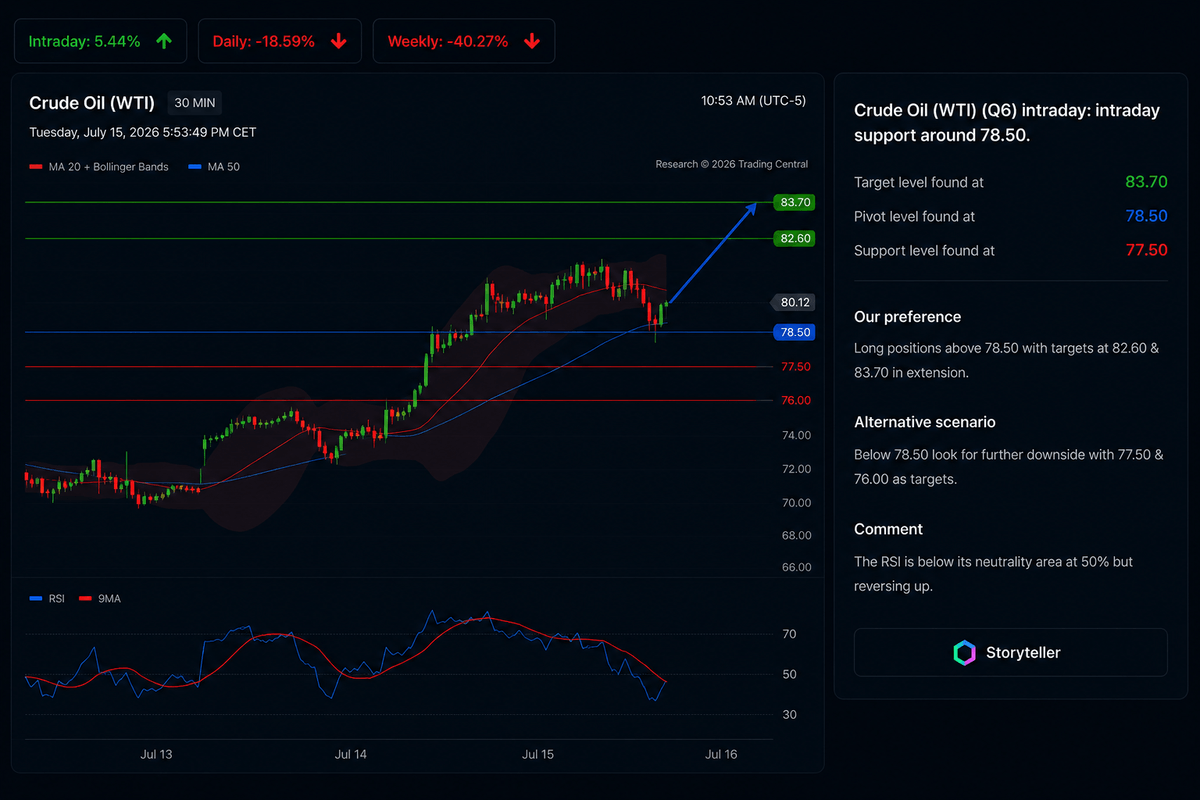Click the Research © 2026 Trading Central link
Screen dimensions: 1200x800
click(x=732, y=164)
